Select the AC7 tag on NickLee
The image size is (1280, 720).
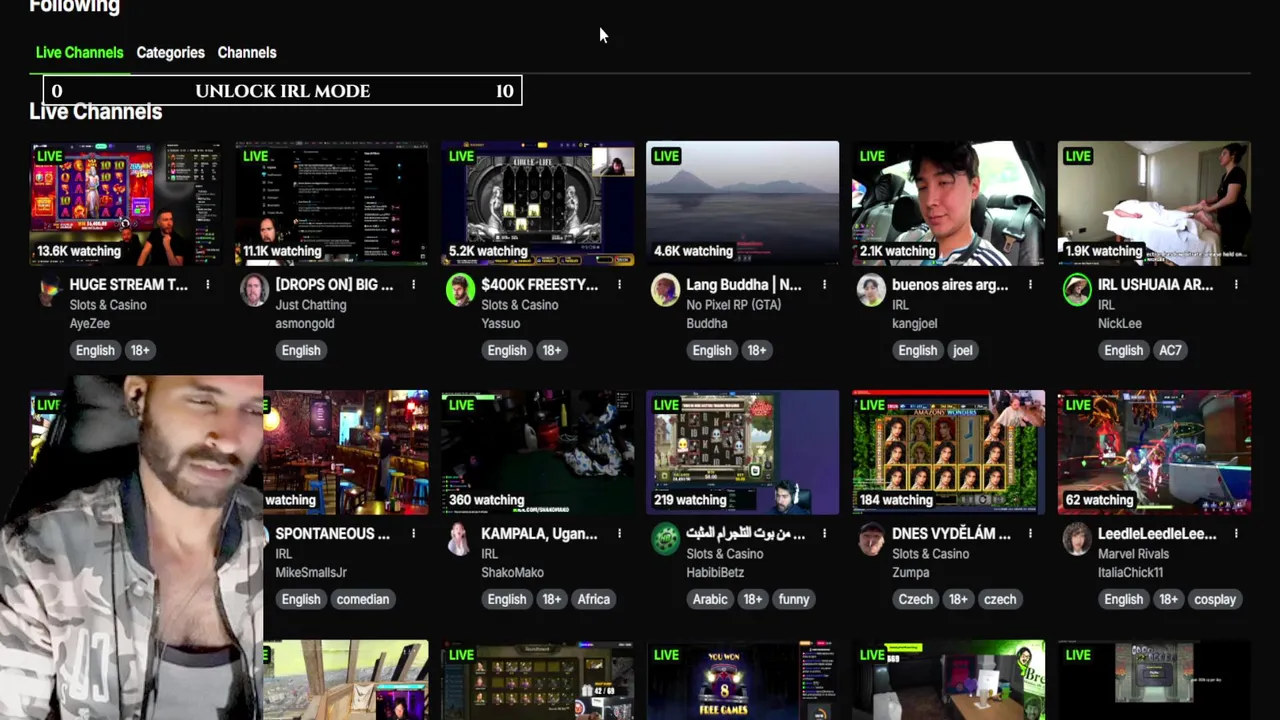[x=1170, y=350]
